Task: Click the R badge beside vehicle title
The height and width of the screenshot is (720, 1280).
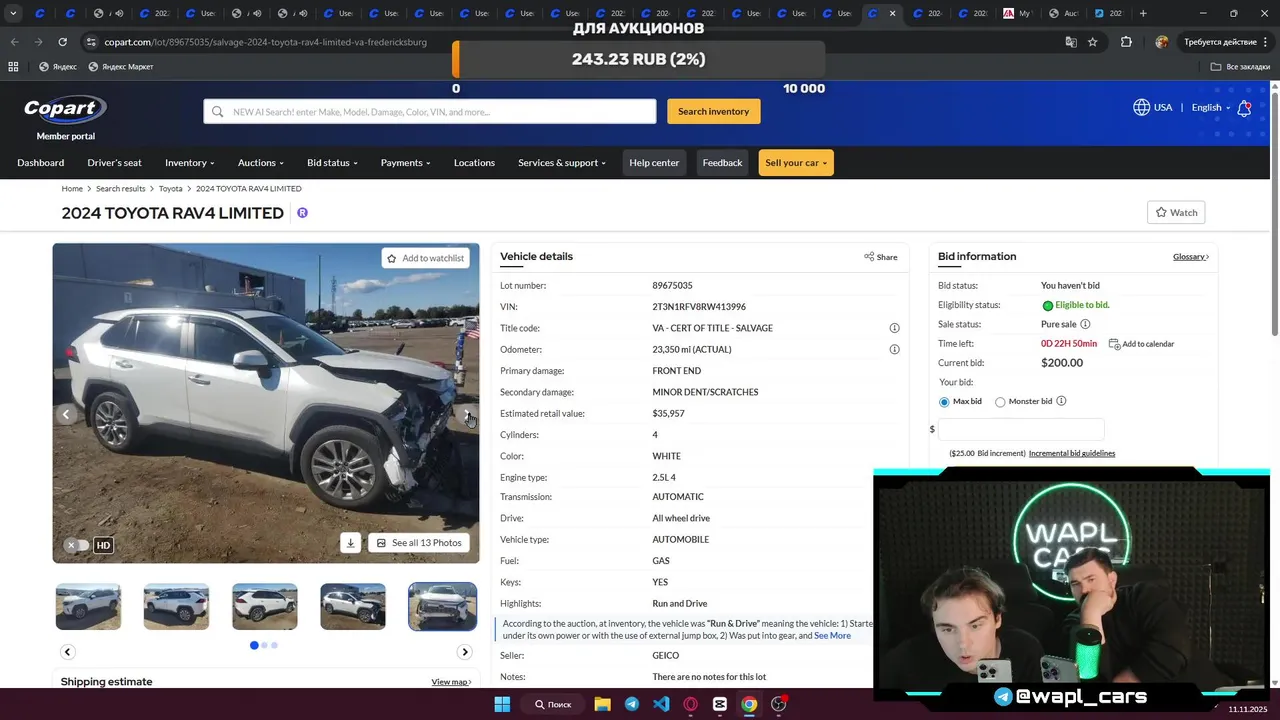Action: [x=302, y=213]
